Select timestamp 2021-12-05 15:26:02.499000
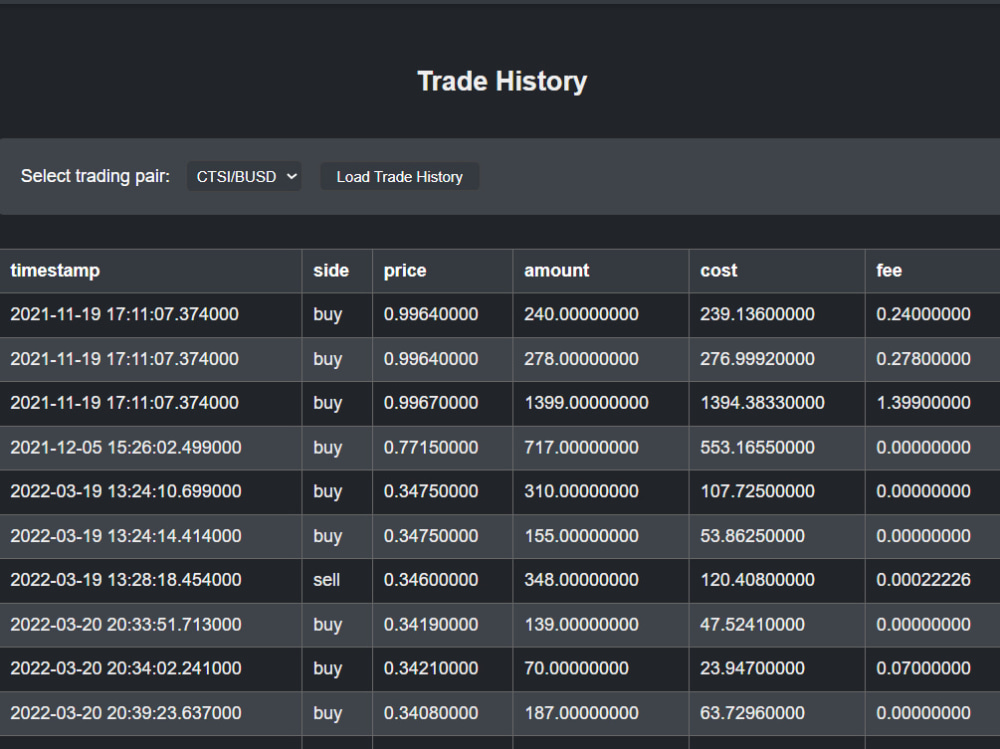The height and width of the screenshot is (749, 1000). (126, 447)
